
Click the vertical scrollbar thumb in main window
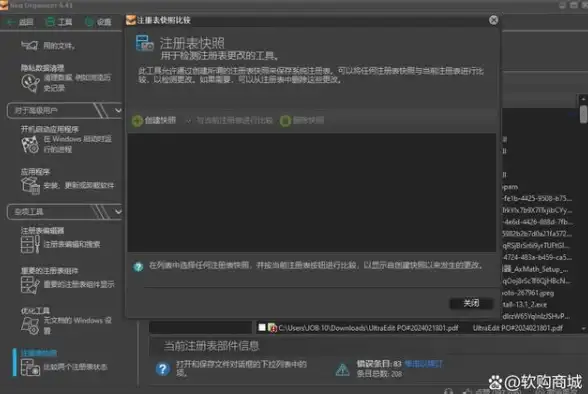pyautogui.click(x=583, y=114)
